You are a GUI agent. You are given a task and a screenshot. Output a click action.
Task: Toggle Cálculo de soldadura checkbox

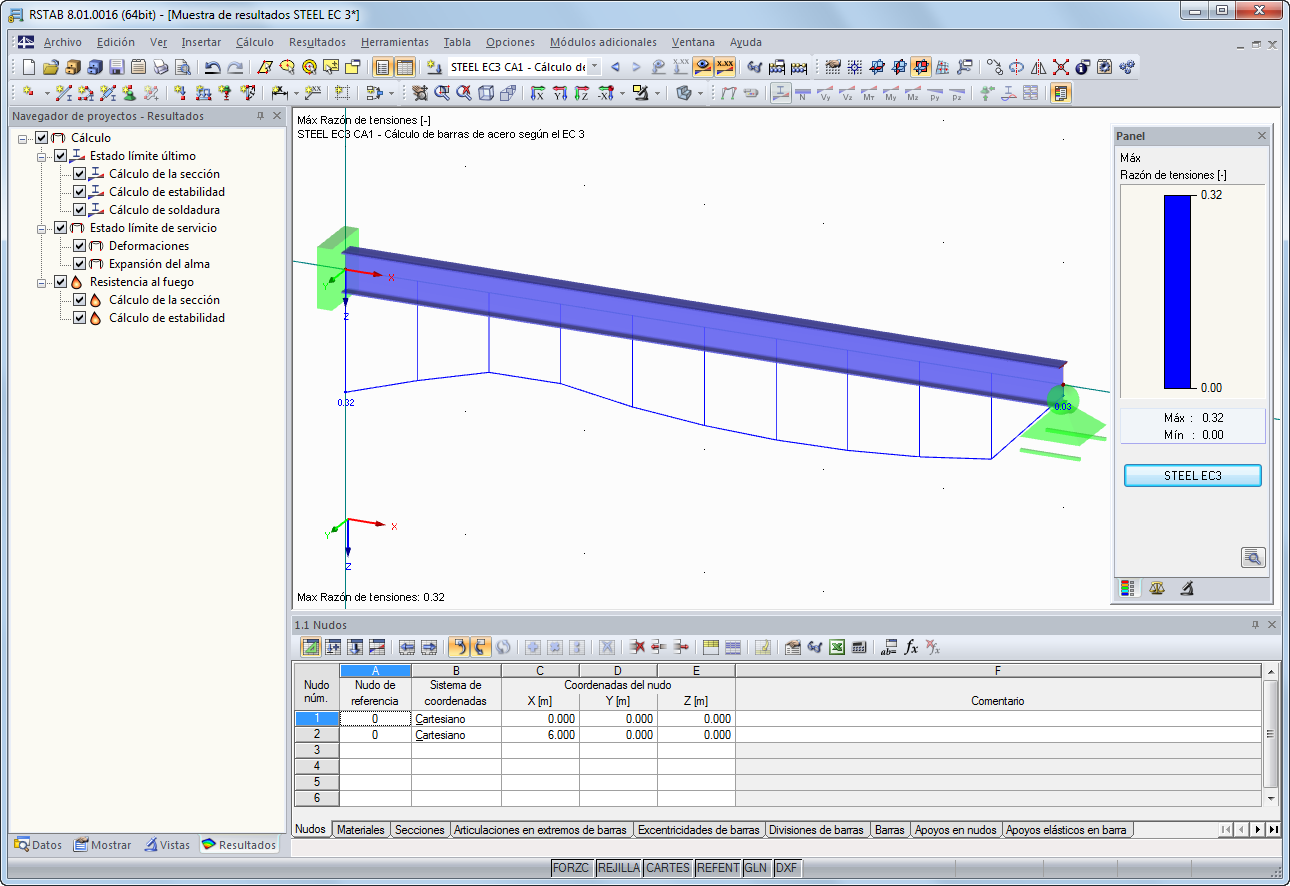pyautogui.click(x=79, y=210)
